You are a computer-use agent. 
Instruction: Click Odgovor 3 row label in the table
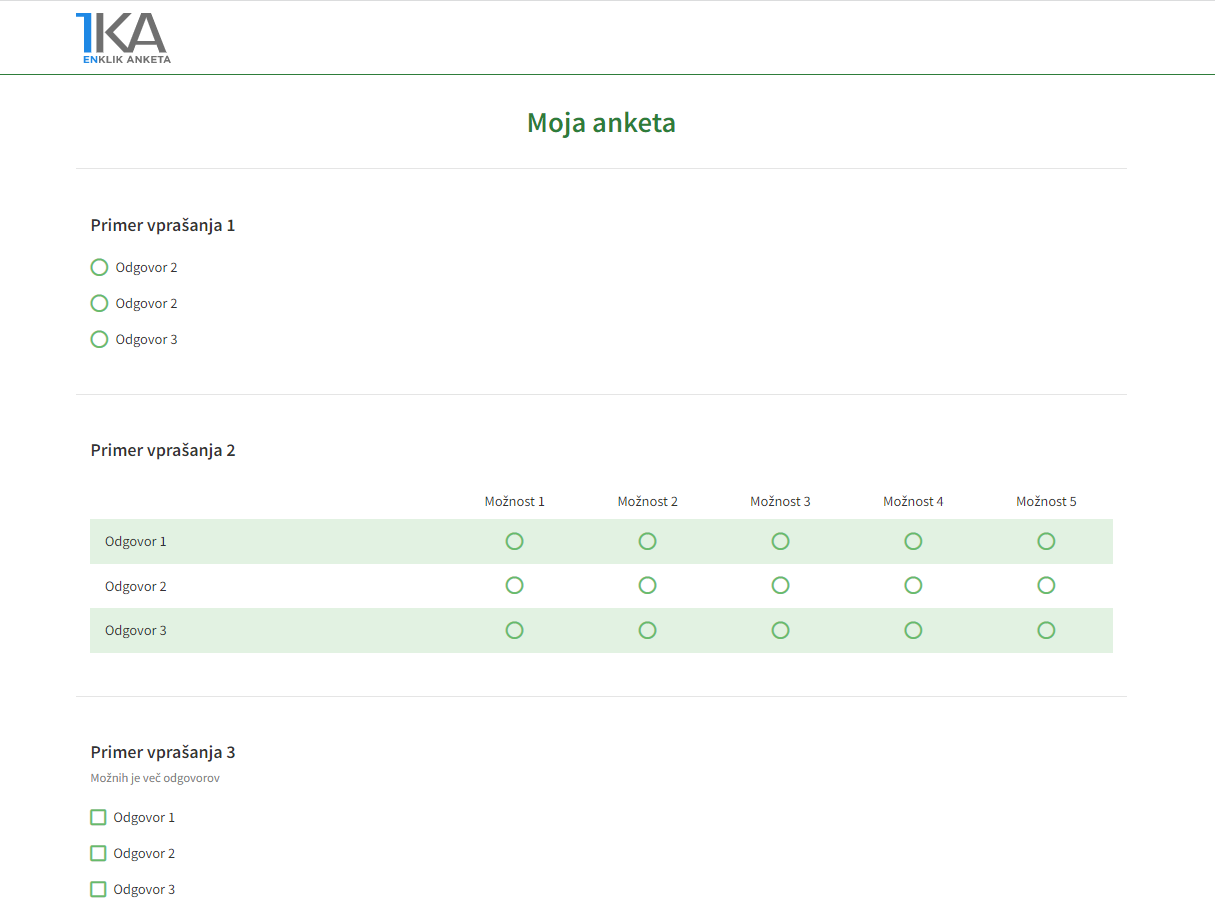pyautogui.click(x=136, y=630)
